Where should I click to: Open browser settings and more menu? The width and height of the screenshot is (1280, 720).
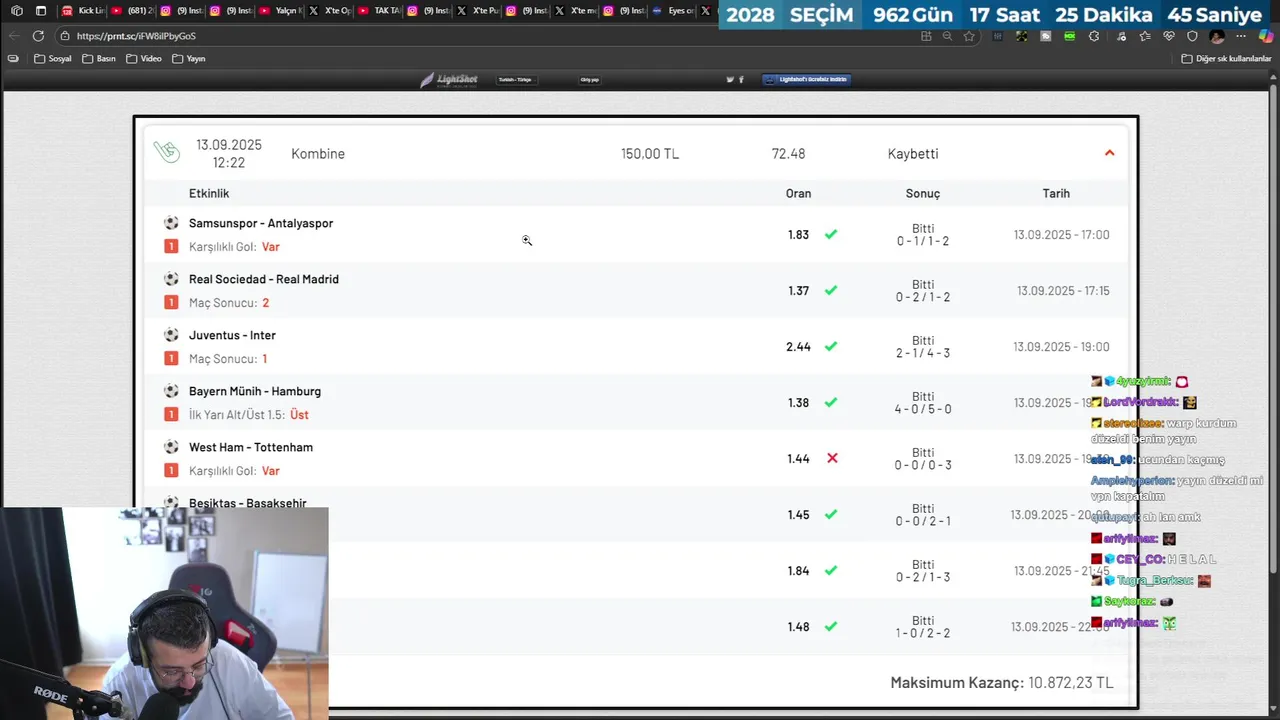tap(1241, 36)
